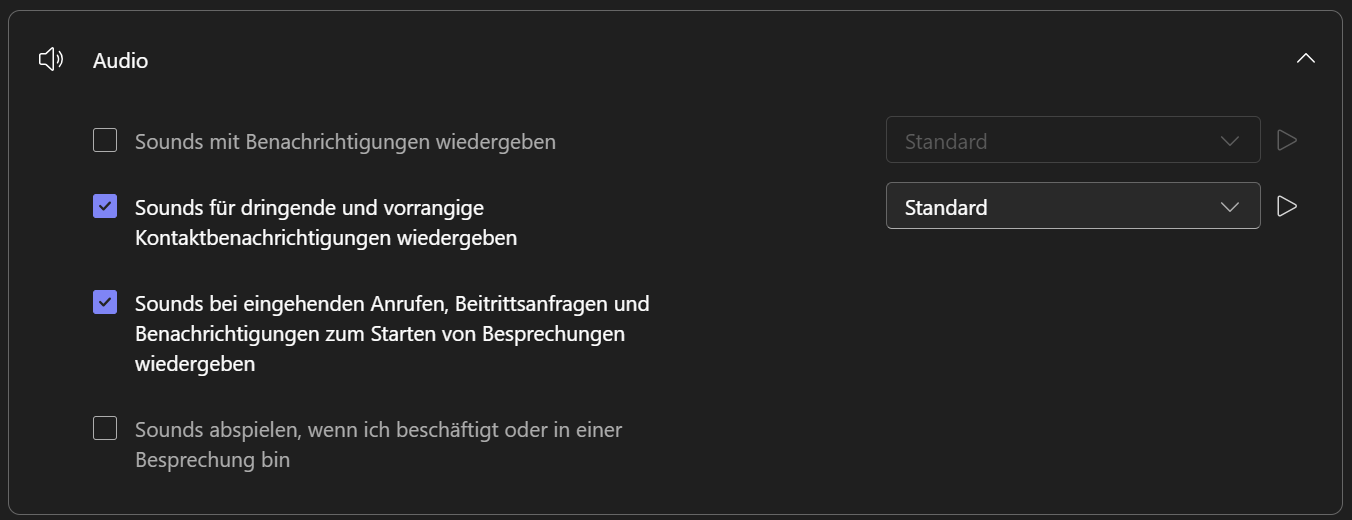Enable 'Sounds mit Benachrichtigungen wiedergeben' checkbox
This screenshot has width=1352, height=520.
(x=105, y=140)
